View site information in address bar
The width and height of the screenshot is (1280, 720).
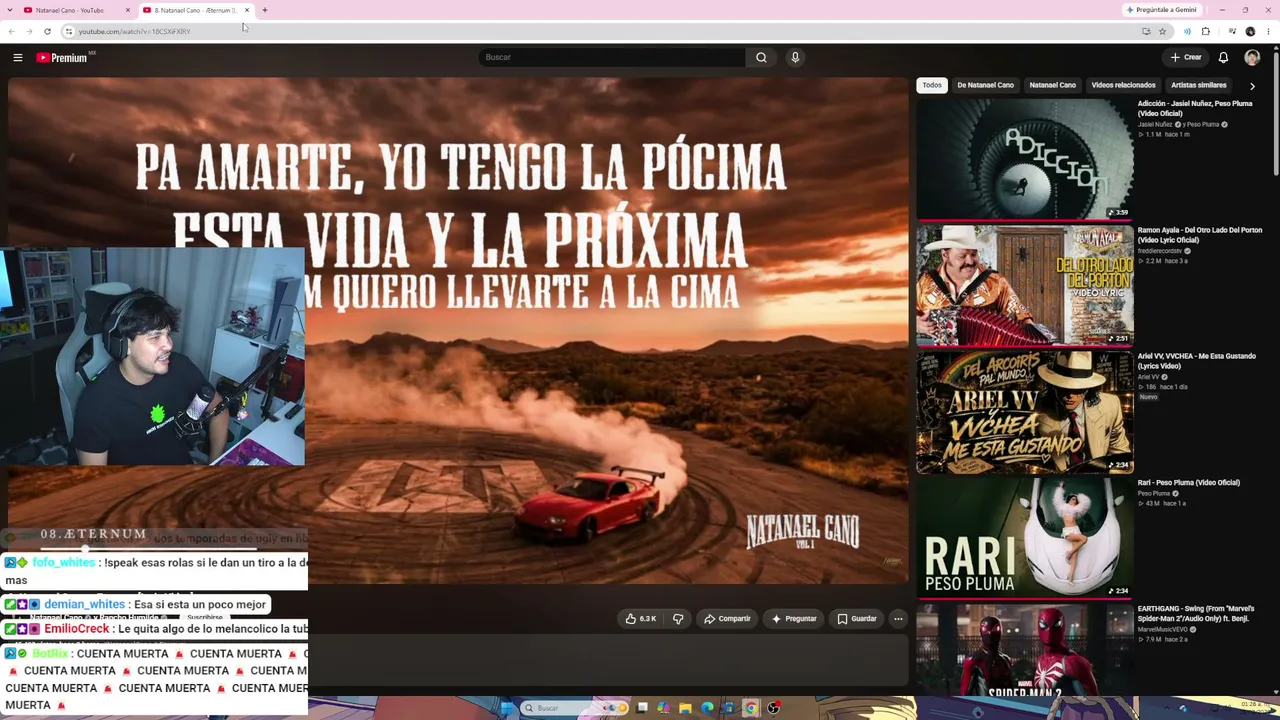[68, 31]
